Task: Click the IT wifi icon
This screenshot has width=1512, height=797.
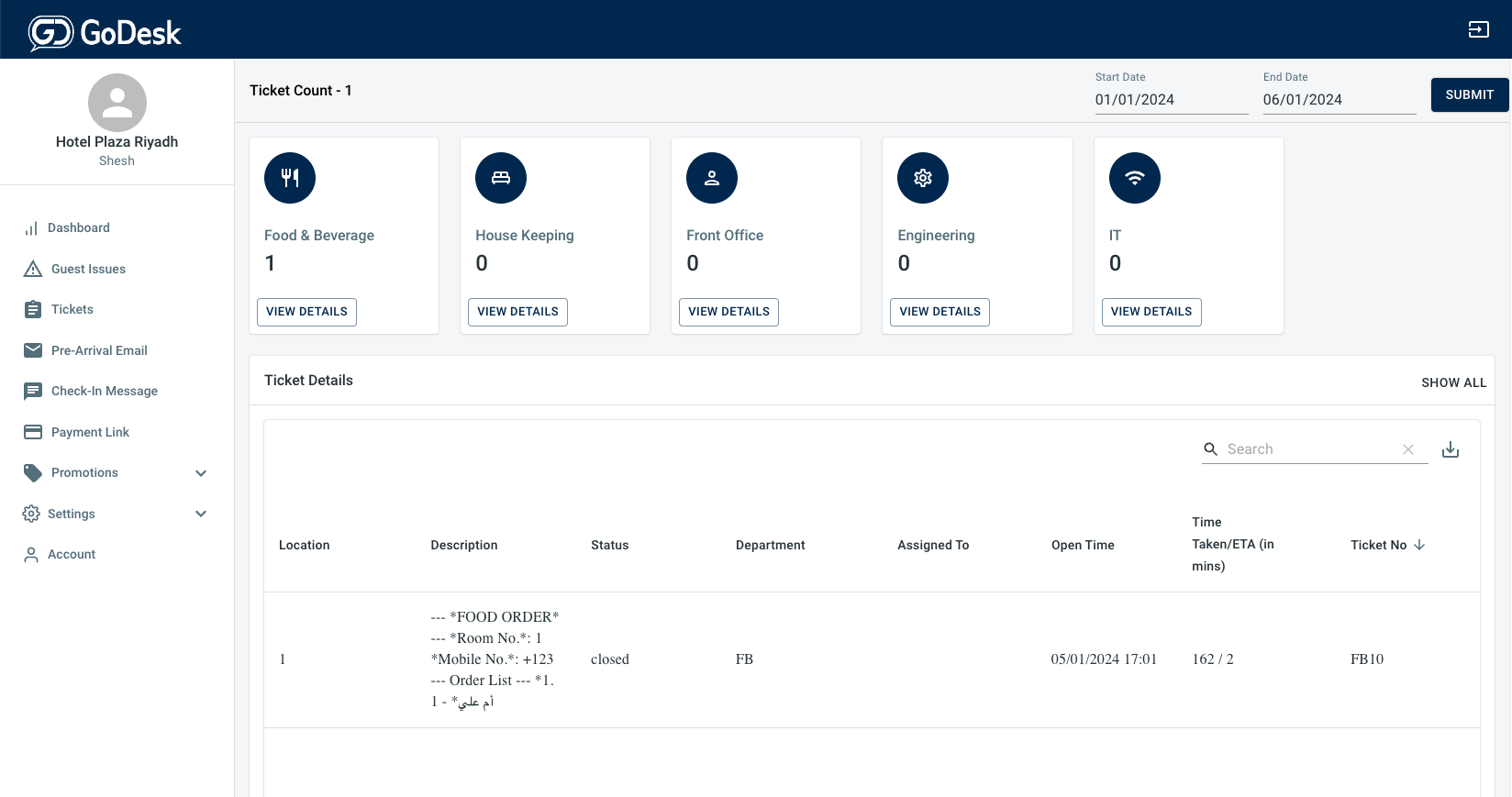Action: (1135, 178)
